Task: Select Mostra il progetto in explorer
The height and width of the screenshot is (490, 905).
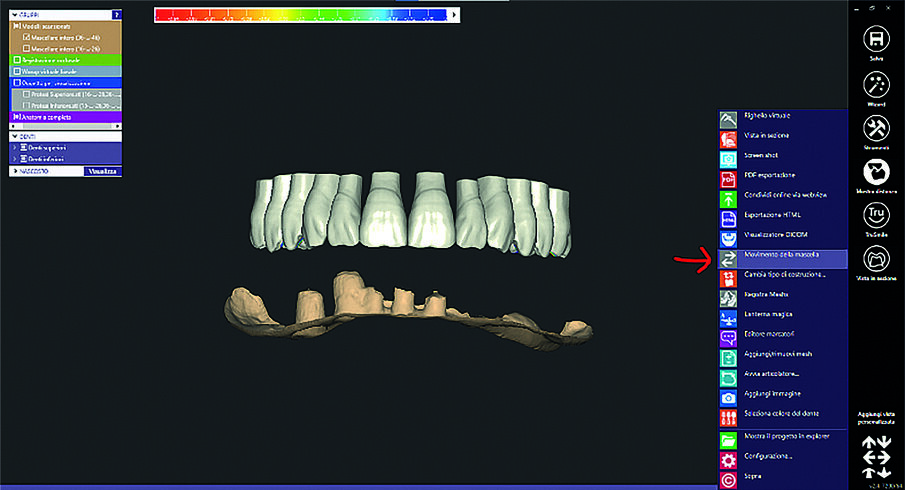Action: (782, 440)
